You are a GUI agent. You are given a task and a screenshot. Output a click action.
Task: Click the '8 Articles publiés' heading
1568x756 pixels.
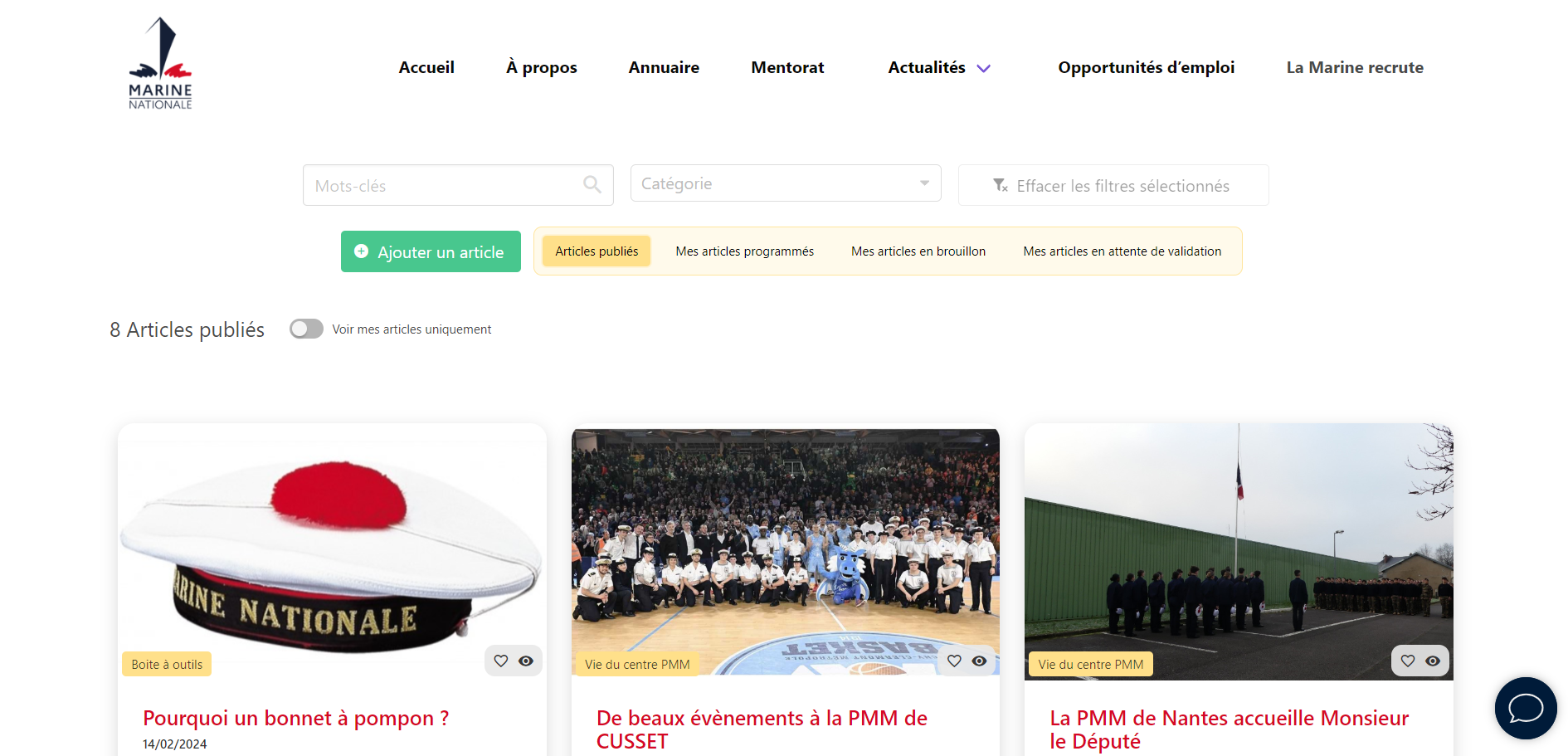click(187, 329)
